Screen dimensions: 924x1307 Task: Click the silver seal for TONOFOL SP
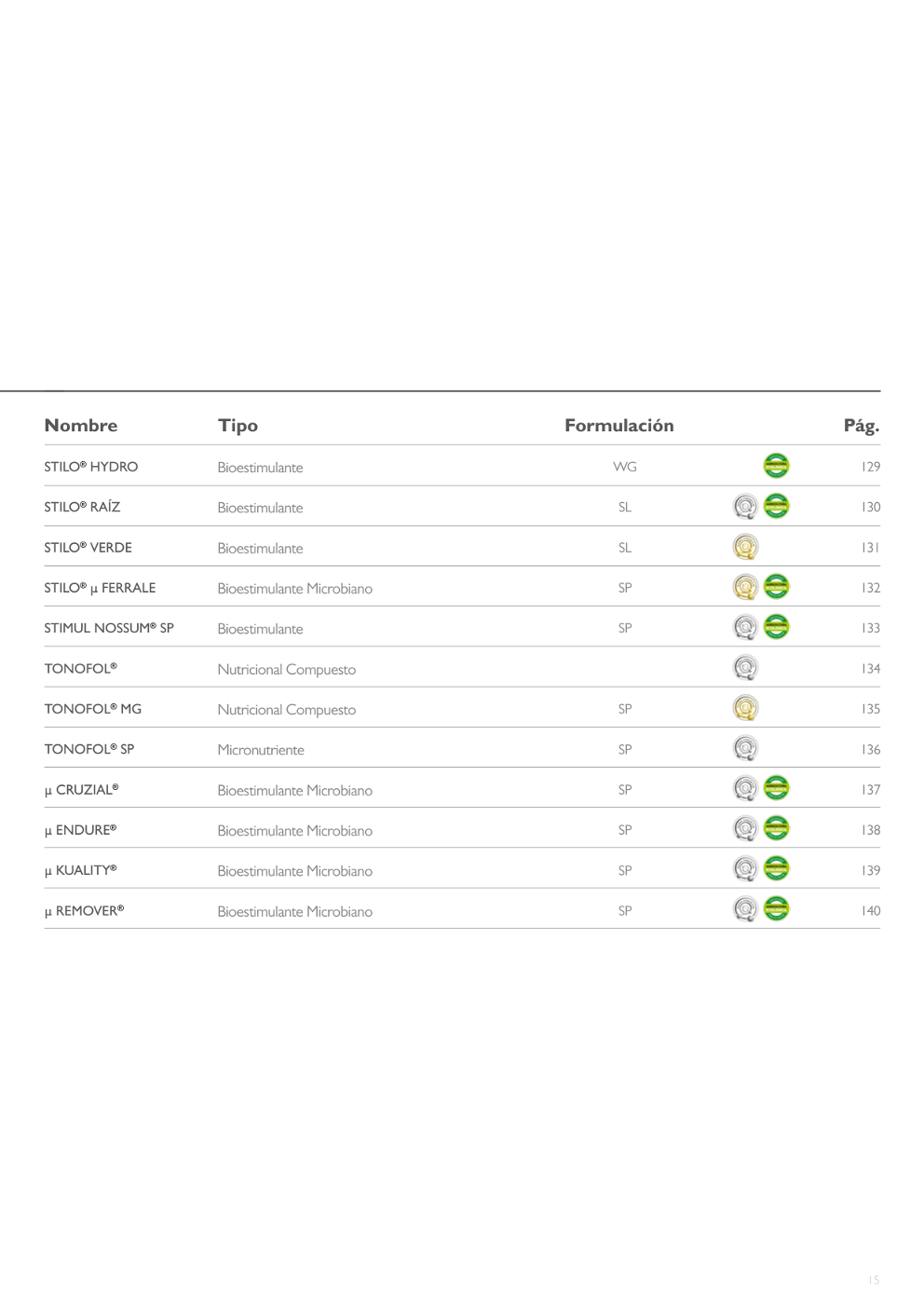745,748
